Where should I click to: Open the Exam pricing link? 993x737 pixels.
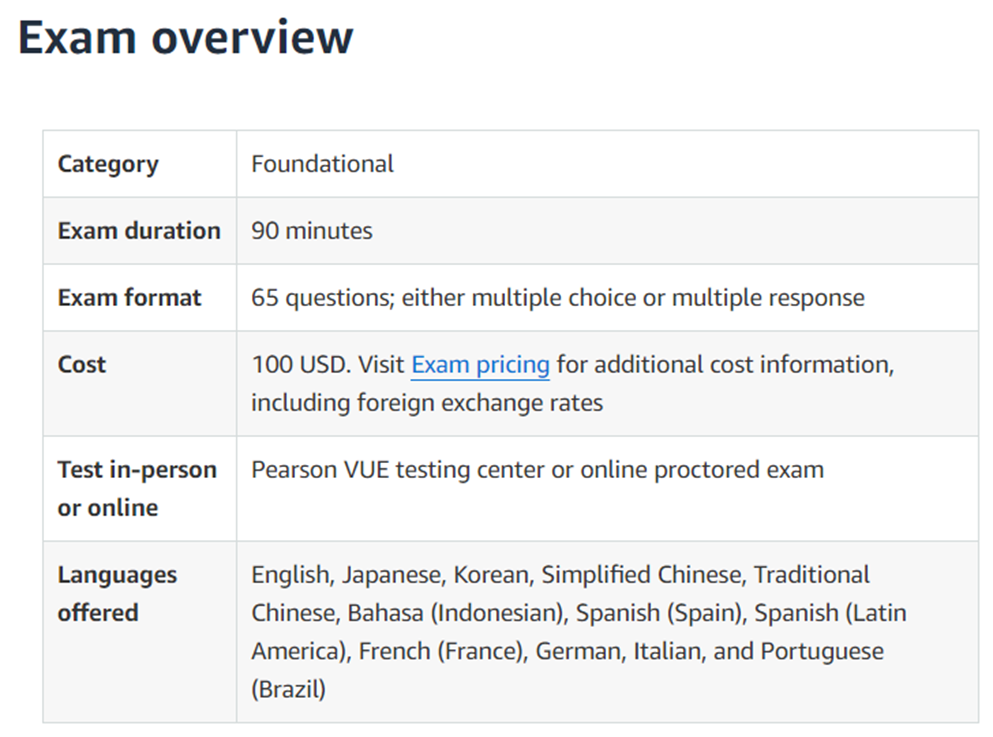tap(480, 365)
